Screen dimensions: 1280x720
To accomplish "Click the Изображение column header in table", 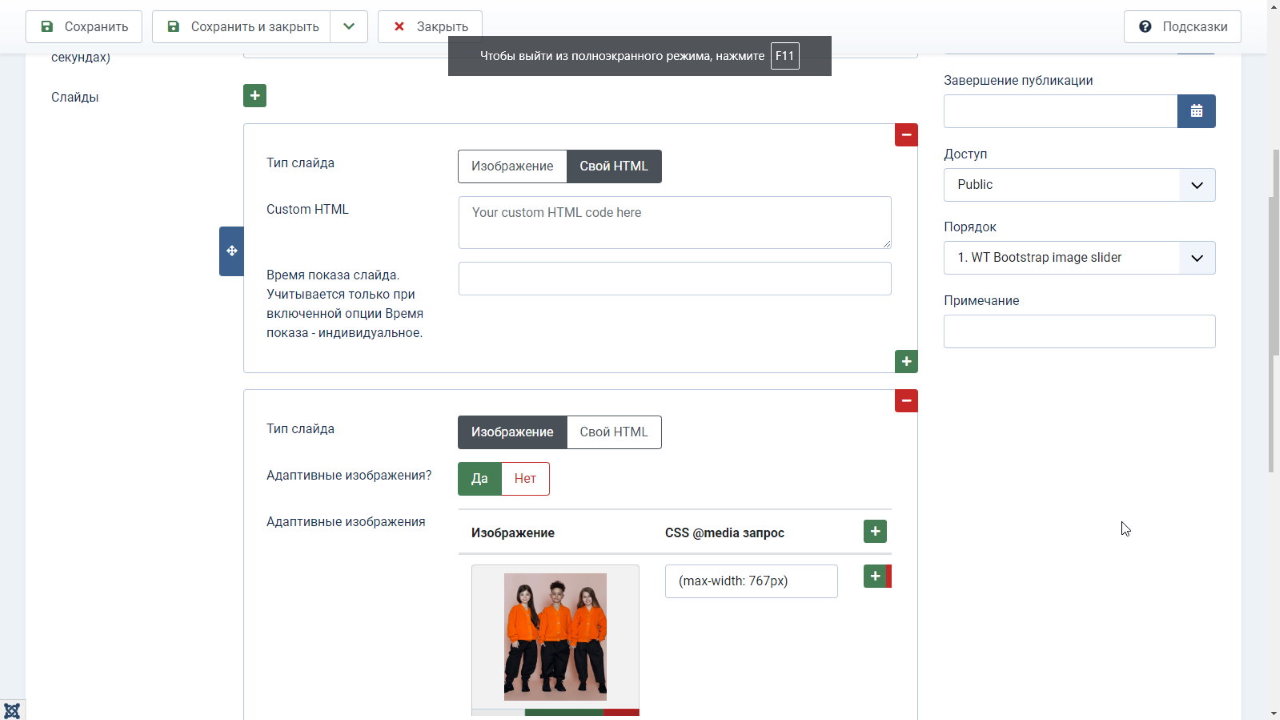I will (x=513, y=533).
